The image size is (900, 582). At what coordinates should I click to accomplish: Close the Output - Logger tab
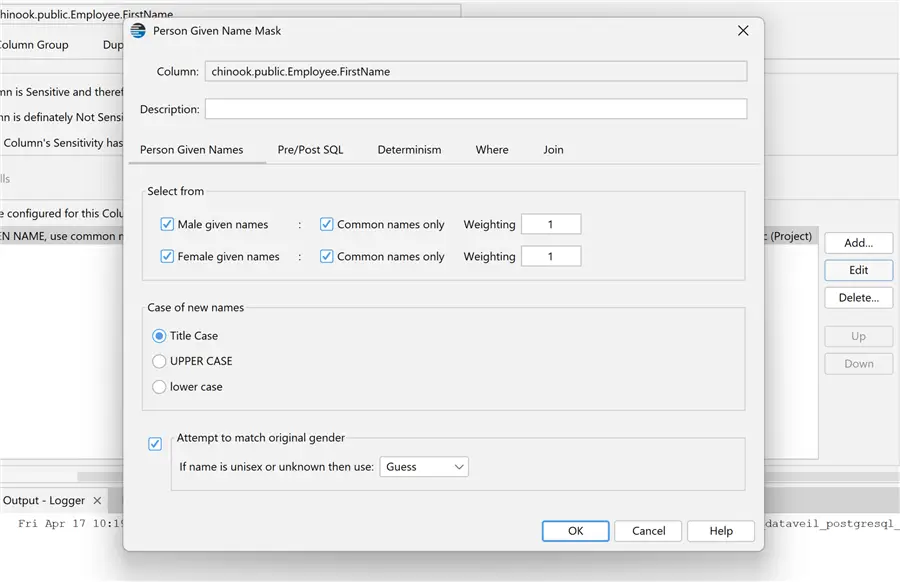click(x=98, y=500)
